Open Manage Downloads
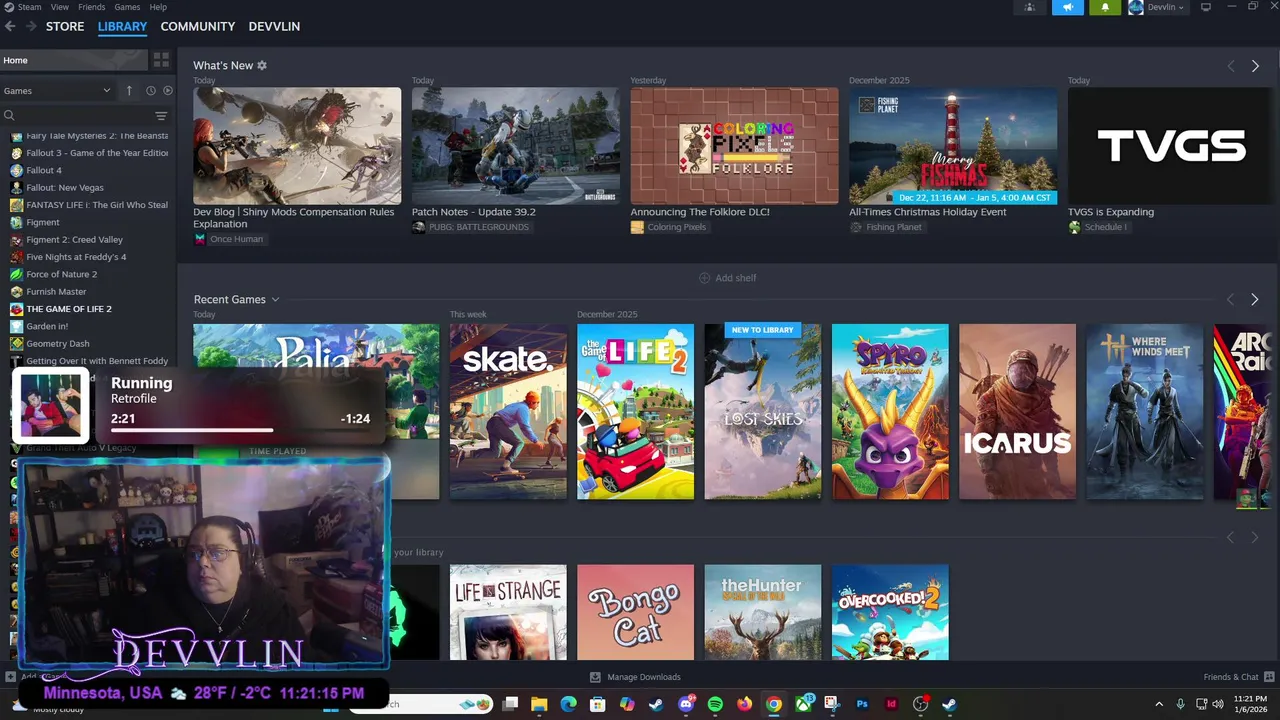Image resolution: width=1280 pixels, height=720 pixels. coord(635,677)
